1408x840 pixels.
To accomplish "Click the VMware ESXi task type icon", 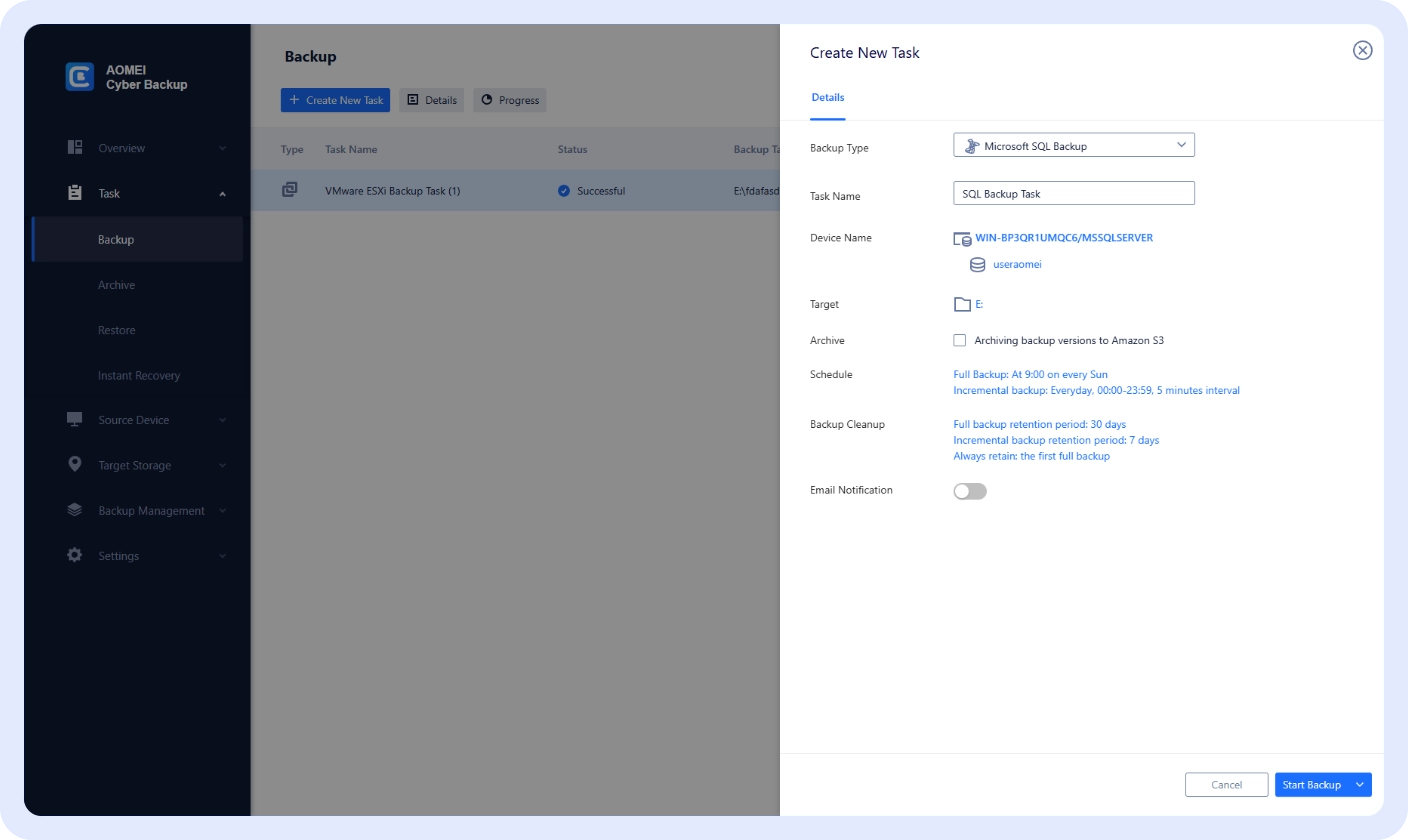I will tap(290, 190).
